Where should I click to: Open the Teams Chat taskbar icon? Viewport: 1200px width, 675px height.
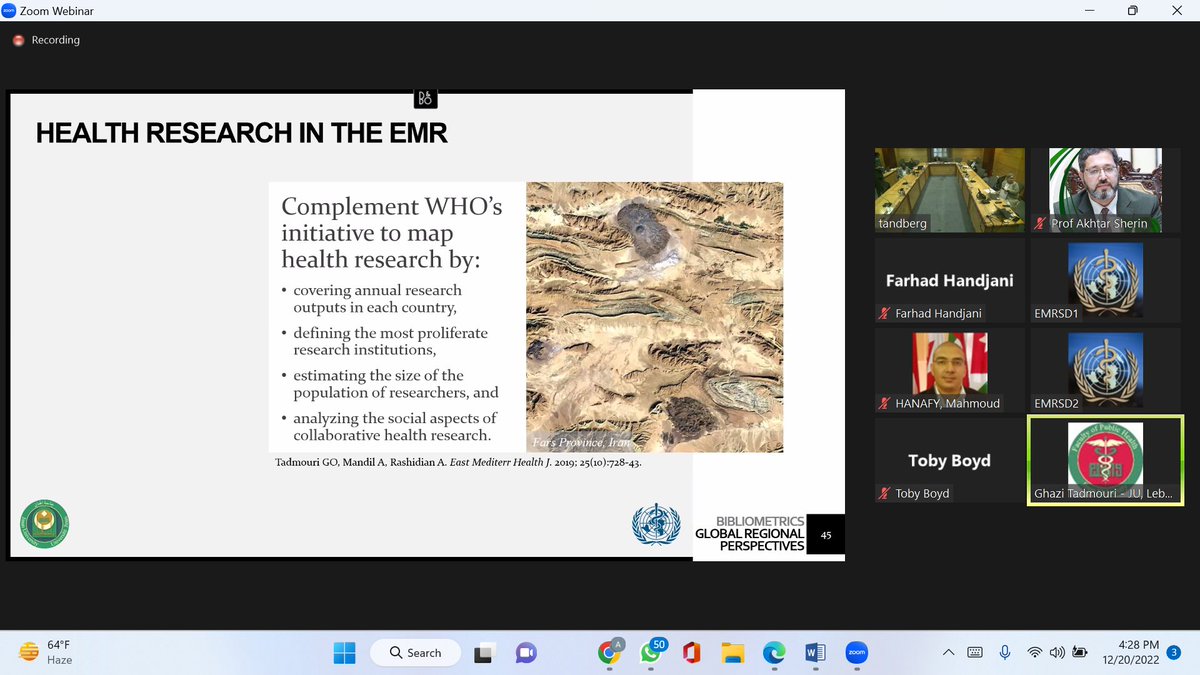click(x=526, y=653)
